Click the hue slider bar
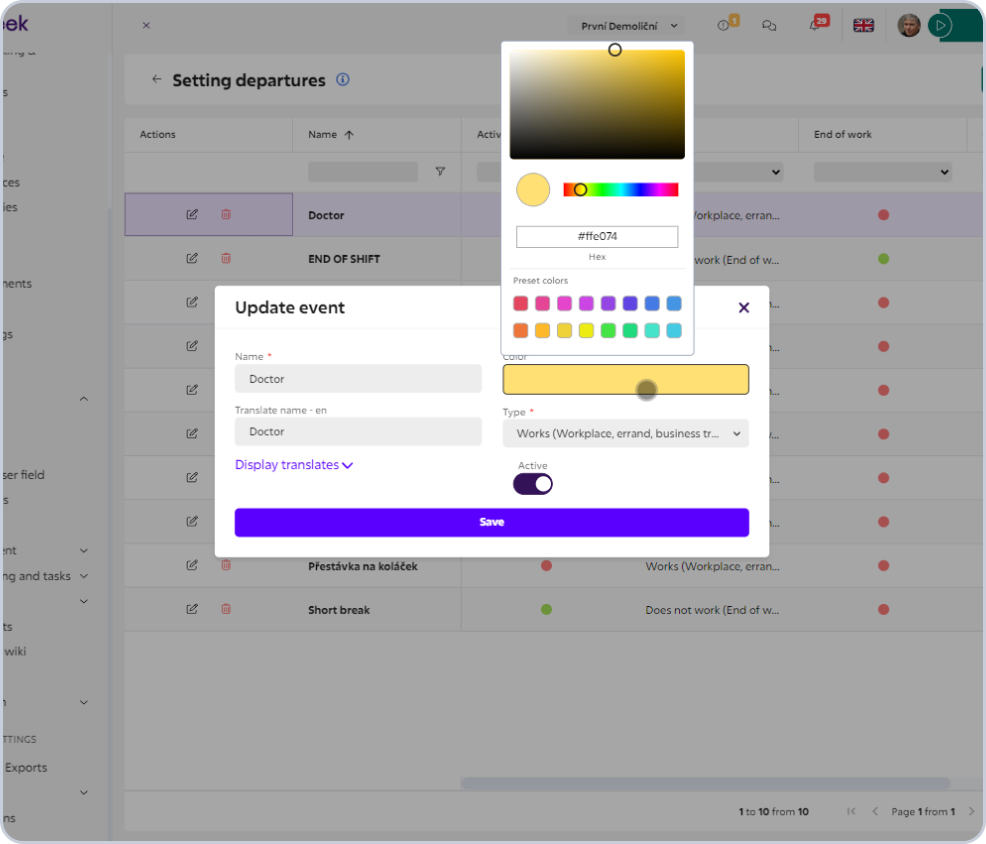986x844 pixels. (x=621, y=189)
